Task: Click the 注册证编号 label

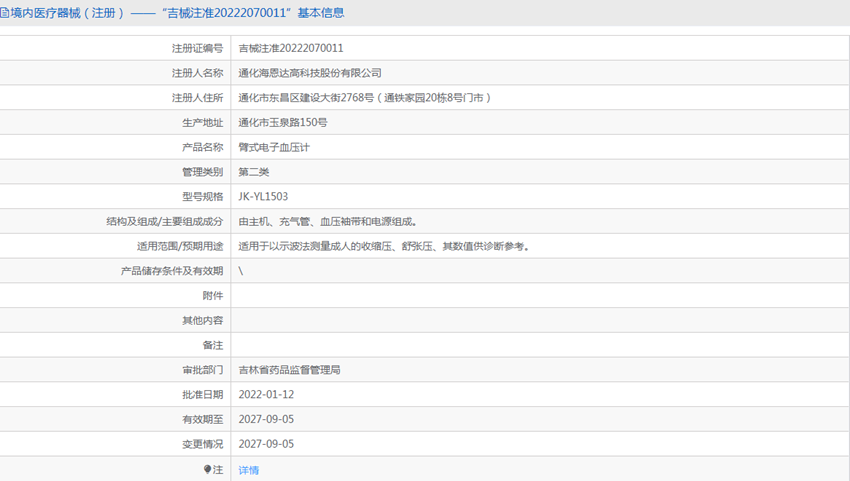Action: point(197,48)
